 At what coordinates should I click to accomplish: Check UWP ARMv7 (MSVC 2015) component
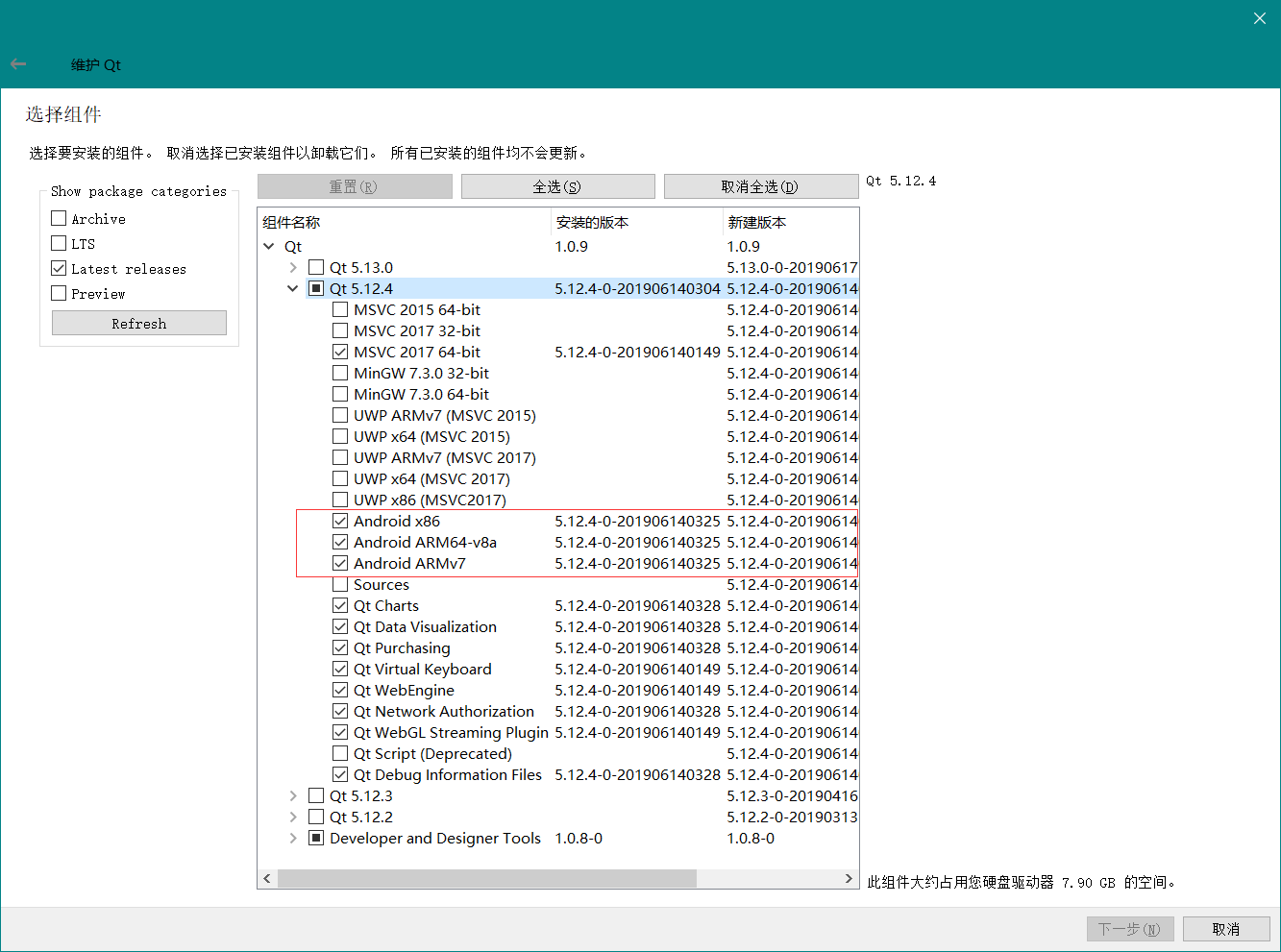click(x=340, y=415)
